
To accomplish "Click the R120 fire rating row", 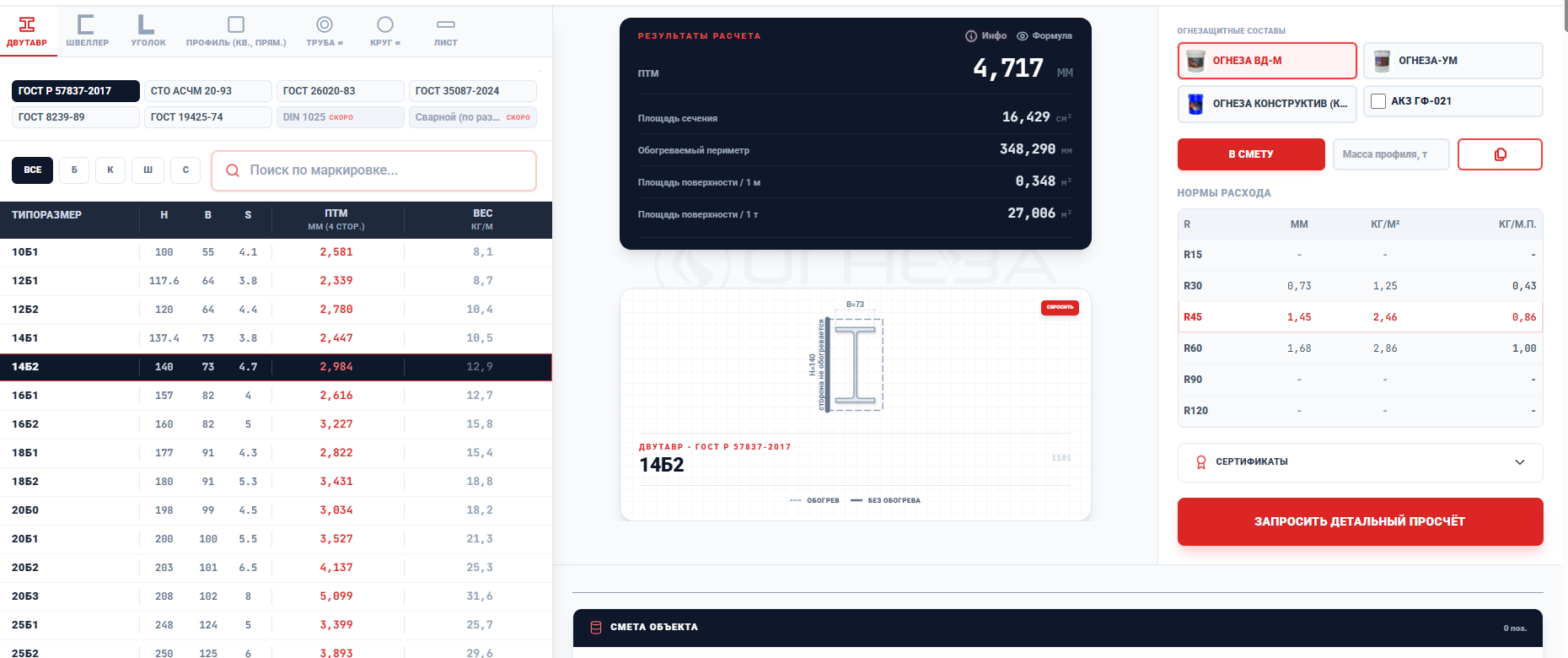I will (x=1360, y=411).
